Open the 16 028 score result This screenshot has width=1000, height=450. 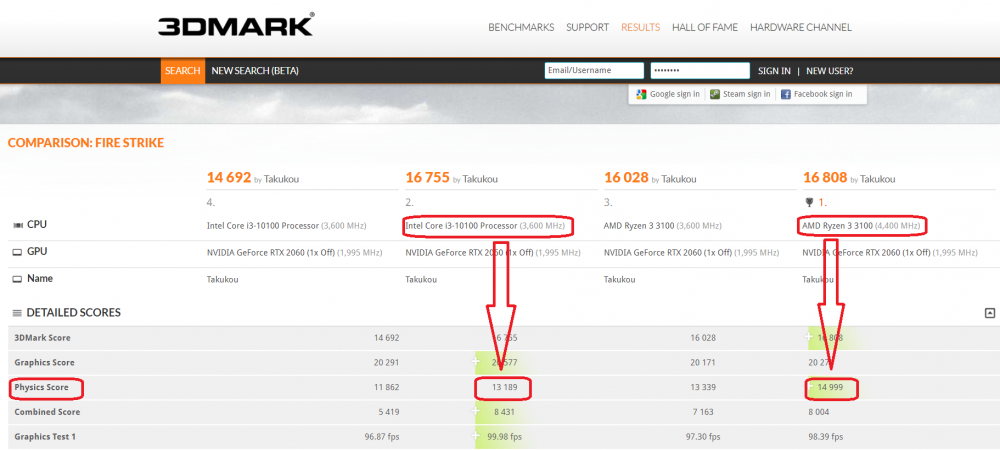tap(627, 178)
